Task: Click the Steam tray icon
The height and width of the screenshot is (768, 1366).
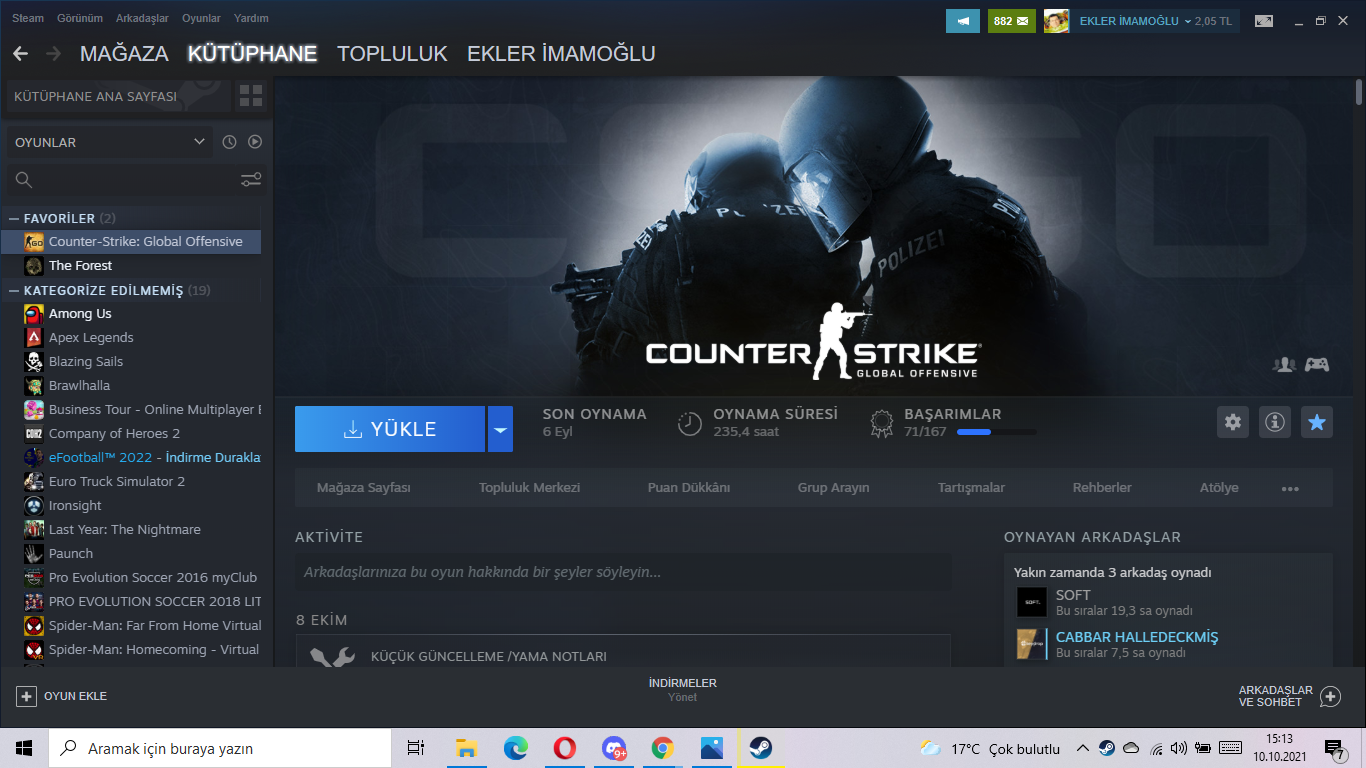Action: [1107, 748]
